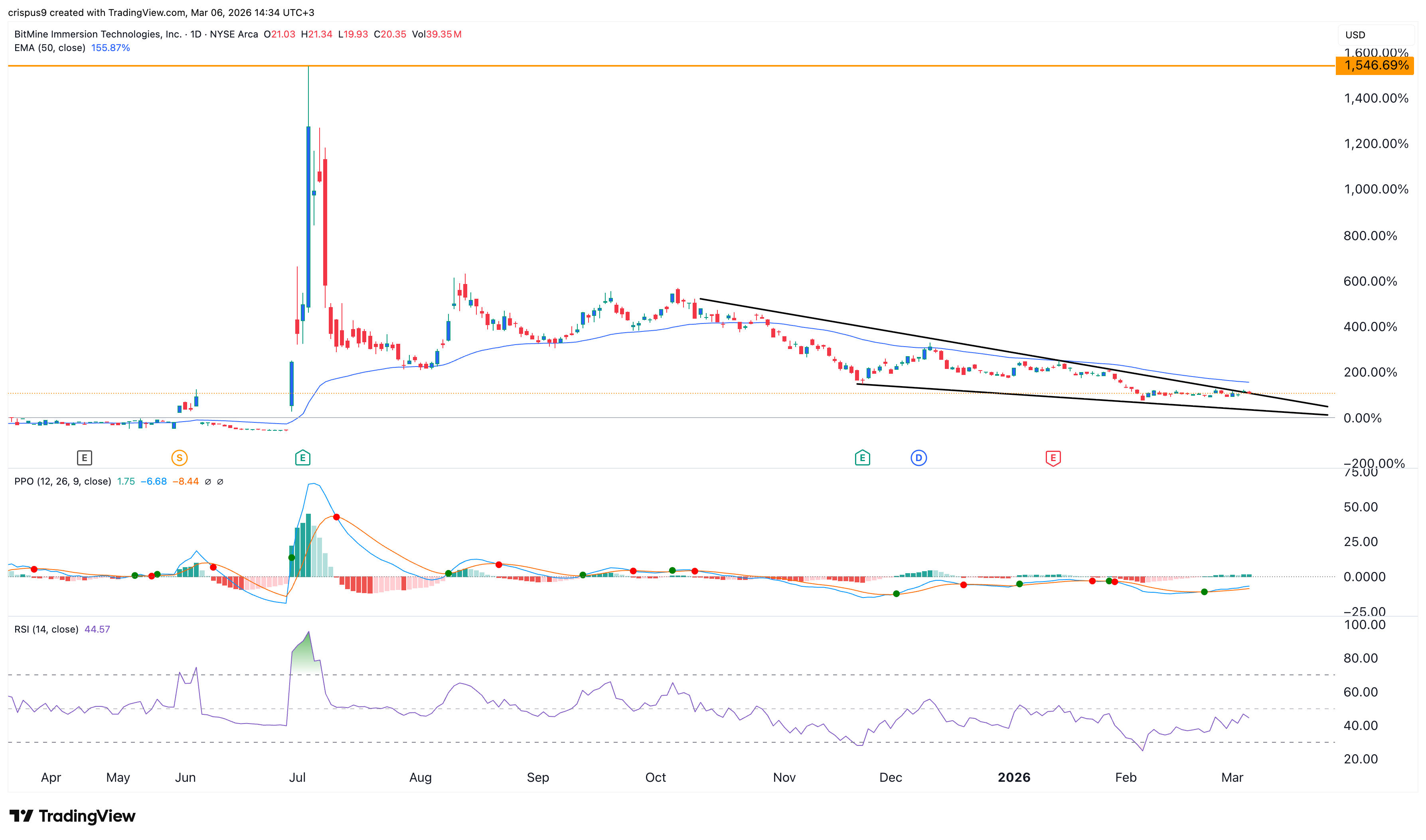This screenshot has height=840, width=1426.
Task: Select the orange S split marker icon
Action: click(x=180, y=459)
